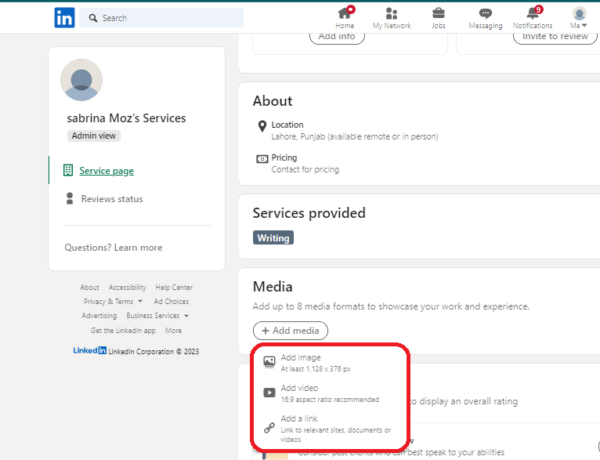This screenshot has width=600, height=460.
Task: Click the Lahore, Punjab location text
Action: tap(355, 137)
